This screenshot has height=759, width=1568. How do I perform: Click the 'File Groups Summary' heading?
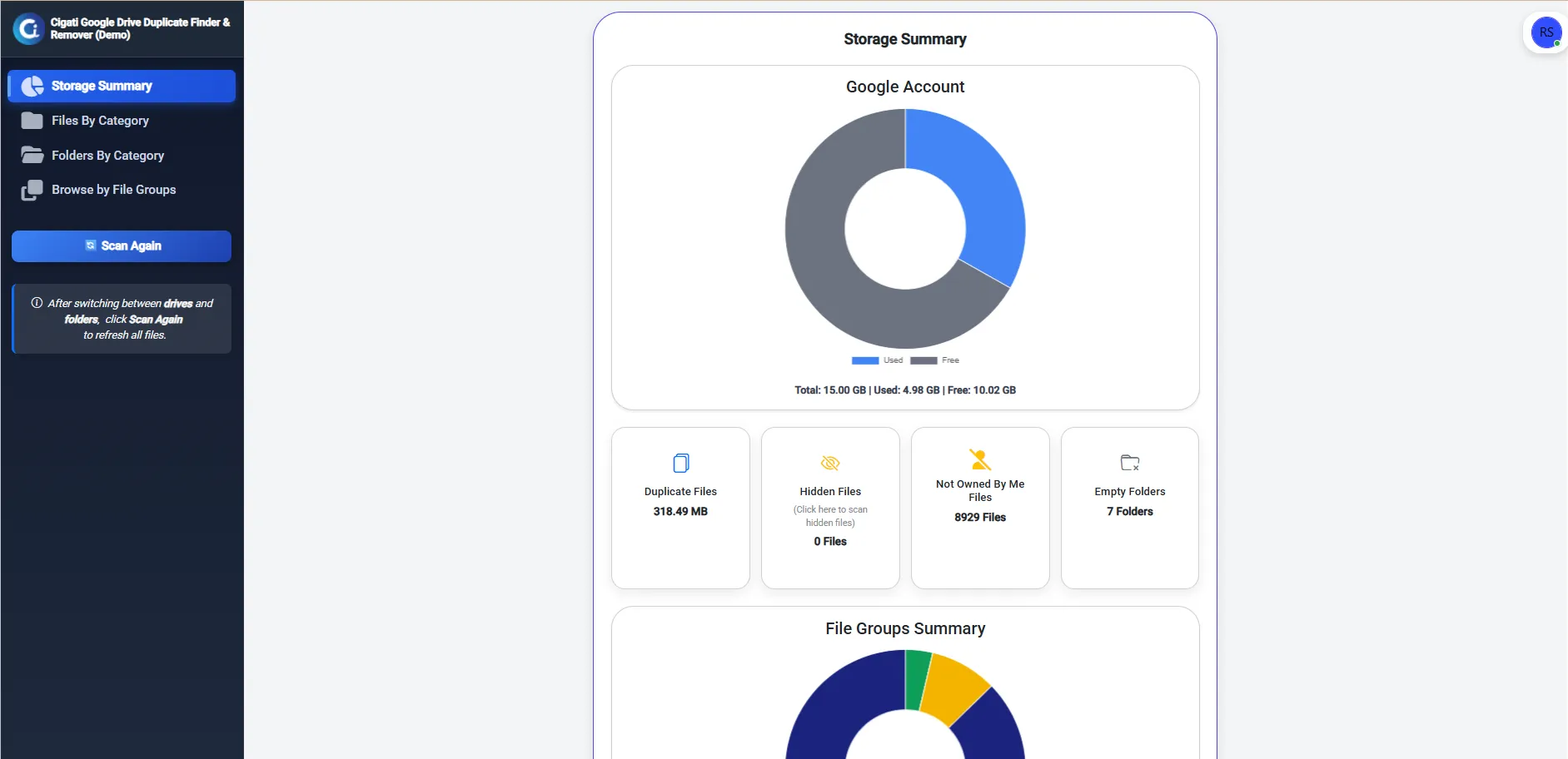click(x=905, y=628)
